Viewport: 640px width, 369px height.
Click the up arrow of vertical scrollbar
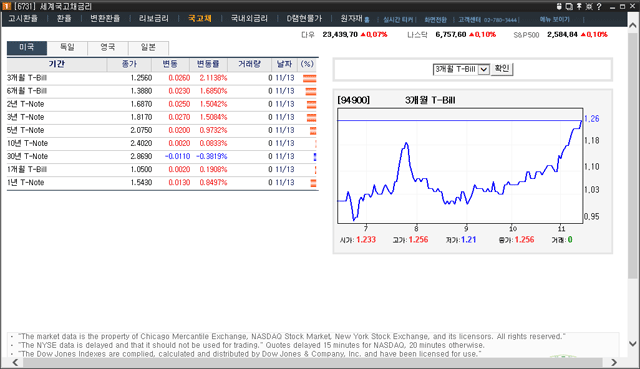pos(633,25)
